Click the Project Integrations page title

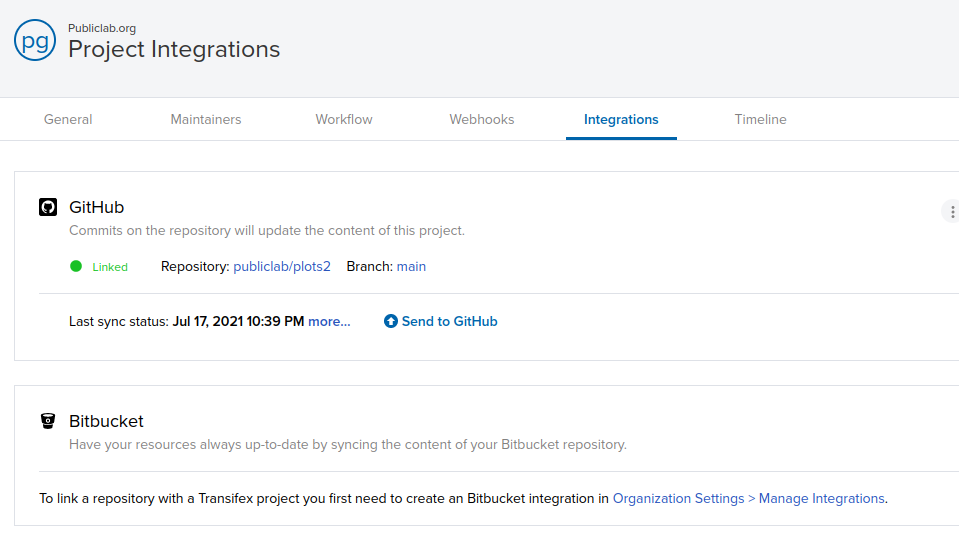(x=174, y=50)
